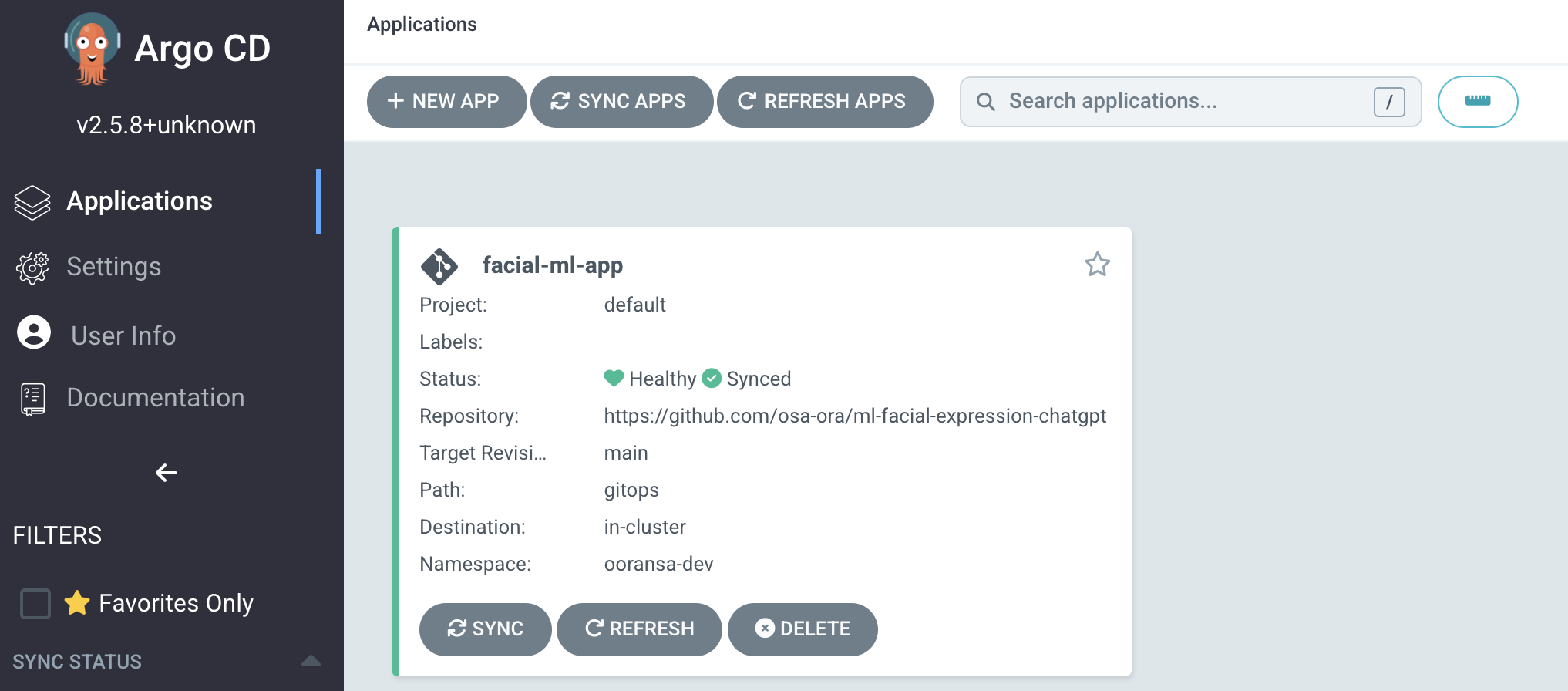Open Applications breadcrumb at top
Screen dimensions: 1568x691
422,24
